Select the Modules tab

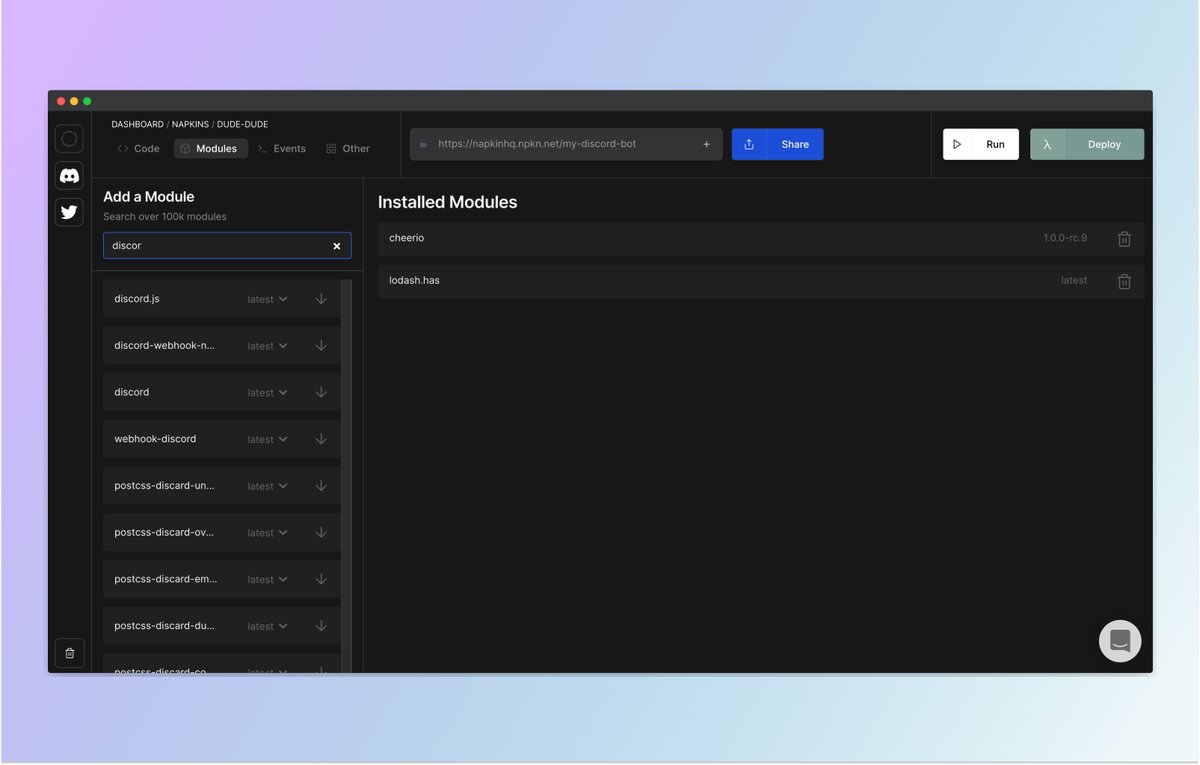tap(211, 148)
